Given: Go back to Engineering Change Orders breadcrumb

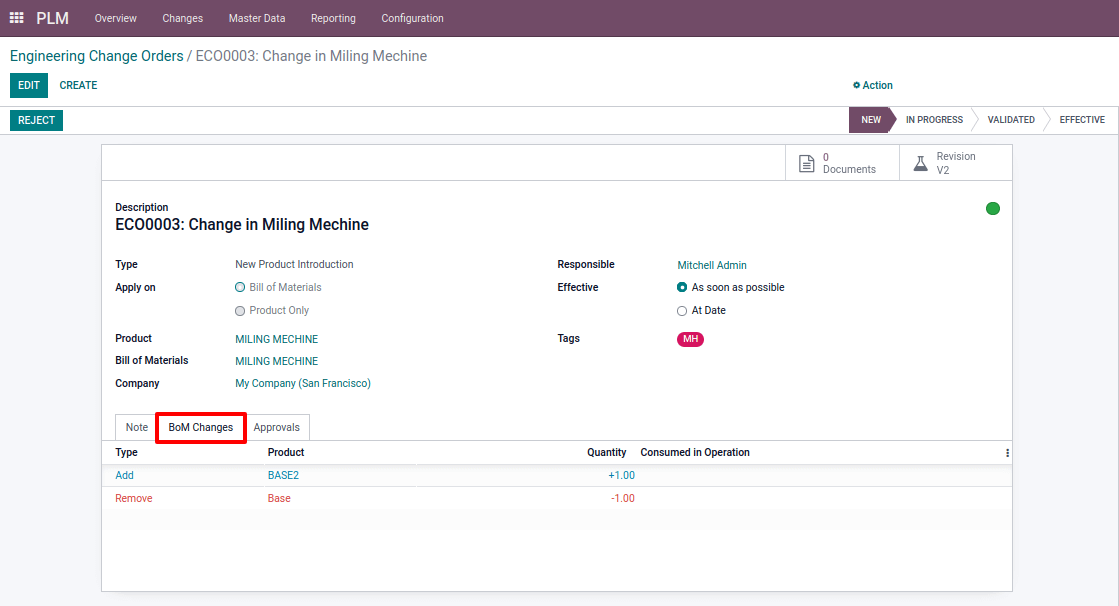Looking at the screenshot, I should [x=96, y=56].
